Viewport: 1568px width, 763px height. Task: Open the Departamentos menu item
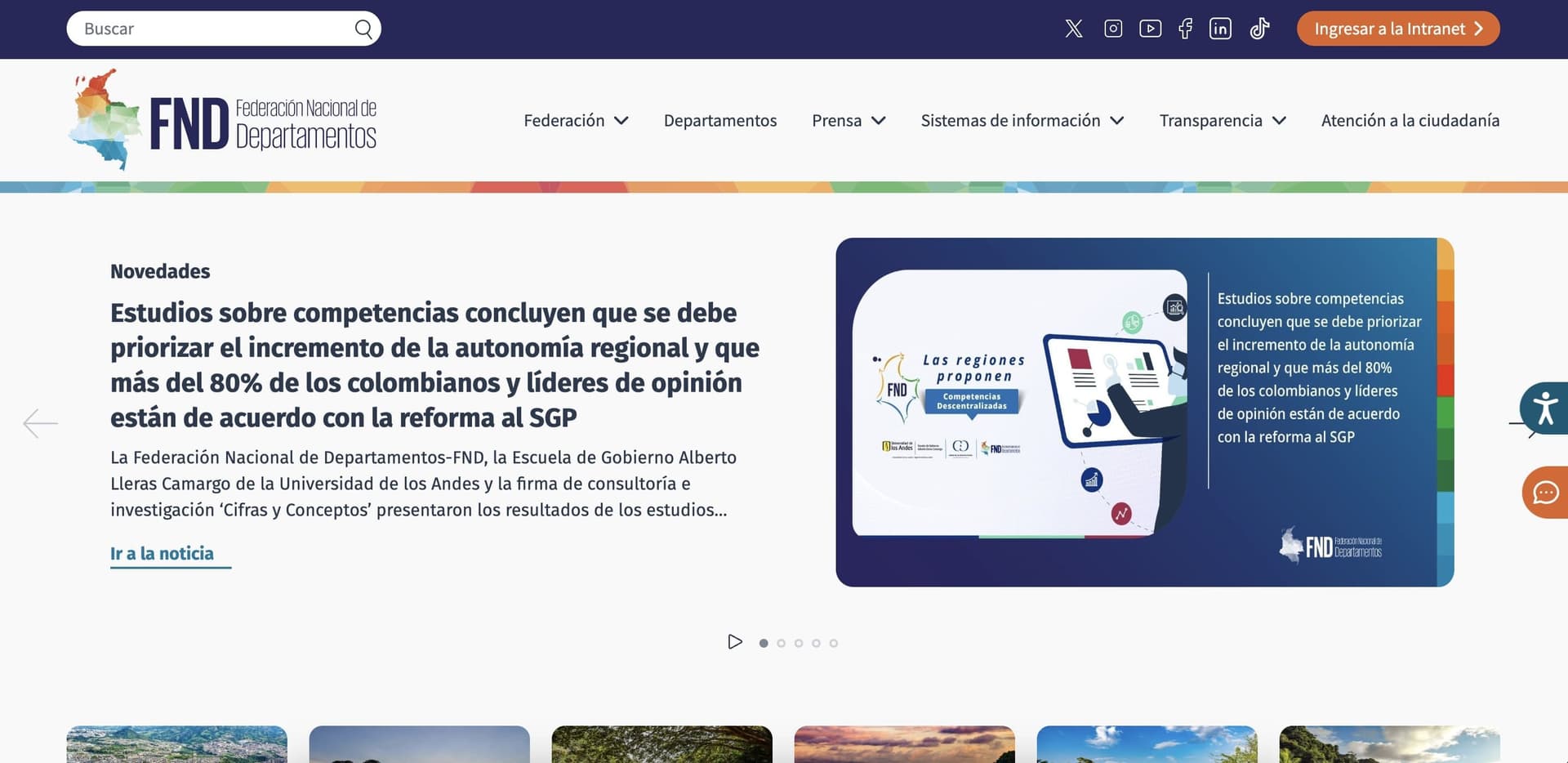pyautogui.click(x=720, y=120)
